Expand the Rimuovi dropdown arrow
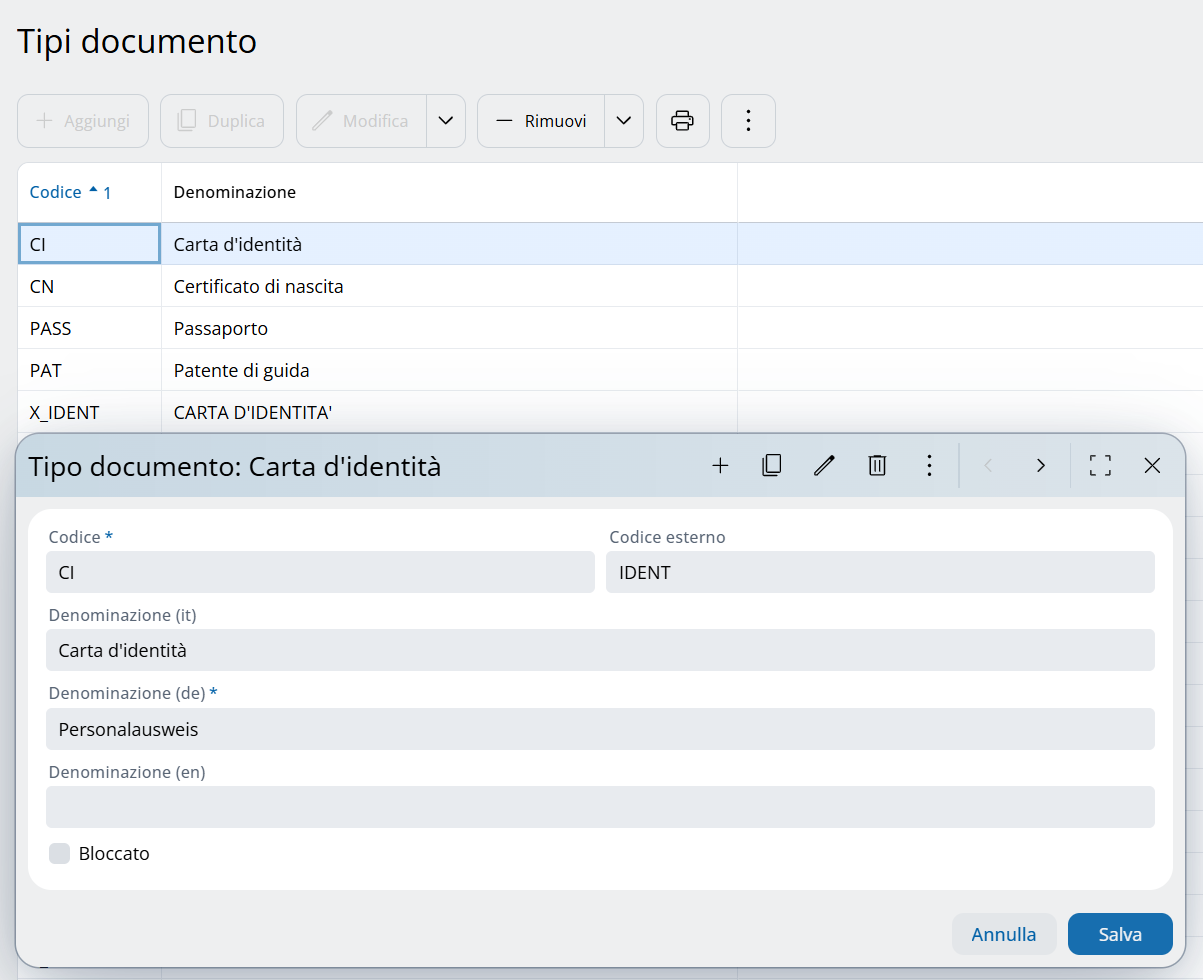1203x980 pixels. pyautogui.click(x=623, y=121)
